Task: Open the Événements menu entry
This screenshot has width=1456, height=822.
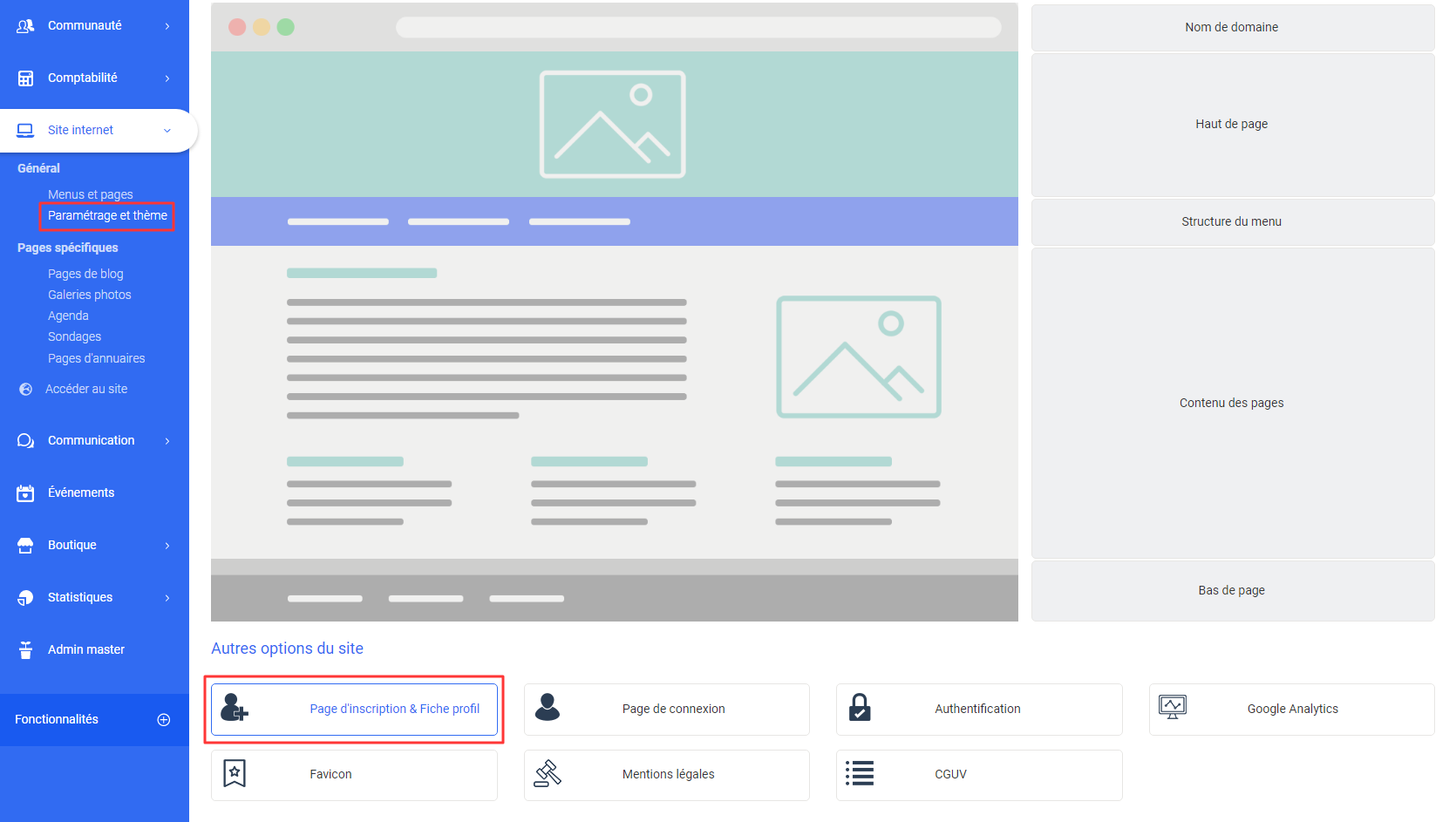Action: coord(81,493)
